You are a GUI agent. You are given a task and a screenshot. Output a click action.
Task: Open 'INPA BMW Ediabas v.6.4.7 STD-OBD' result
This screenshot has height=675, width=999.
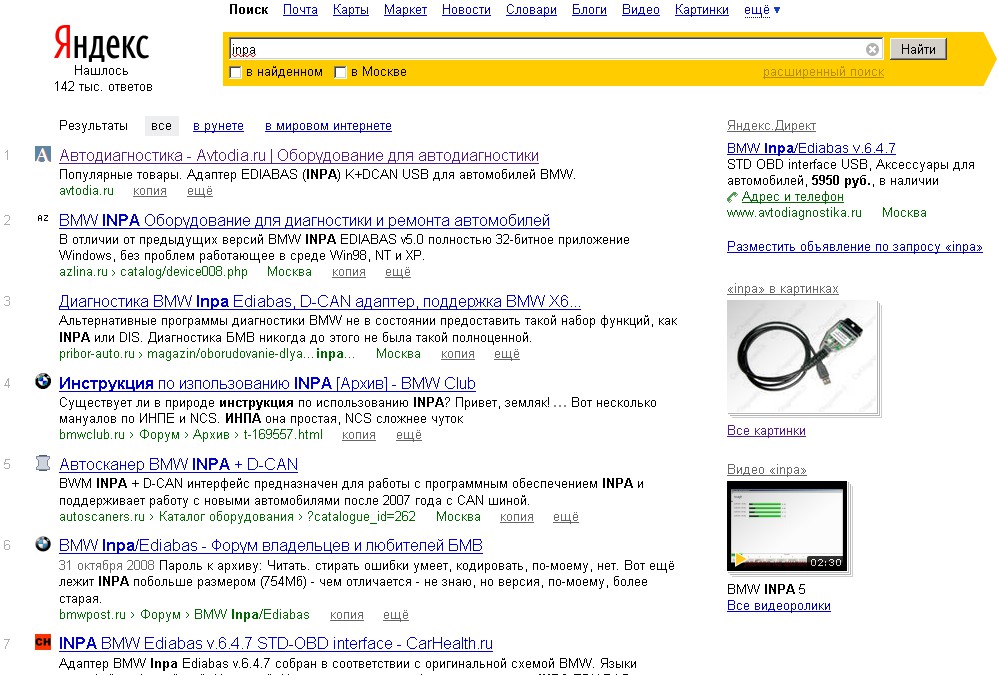click(x=276, y=643)
